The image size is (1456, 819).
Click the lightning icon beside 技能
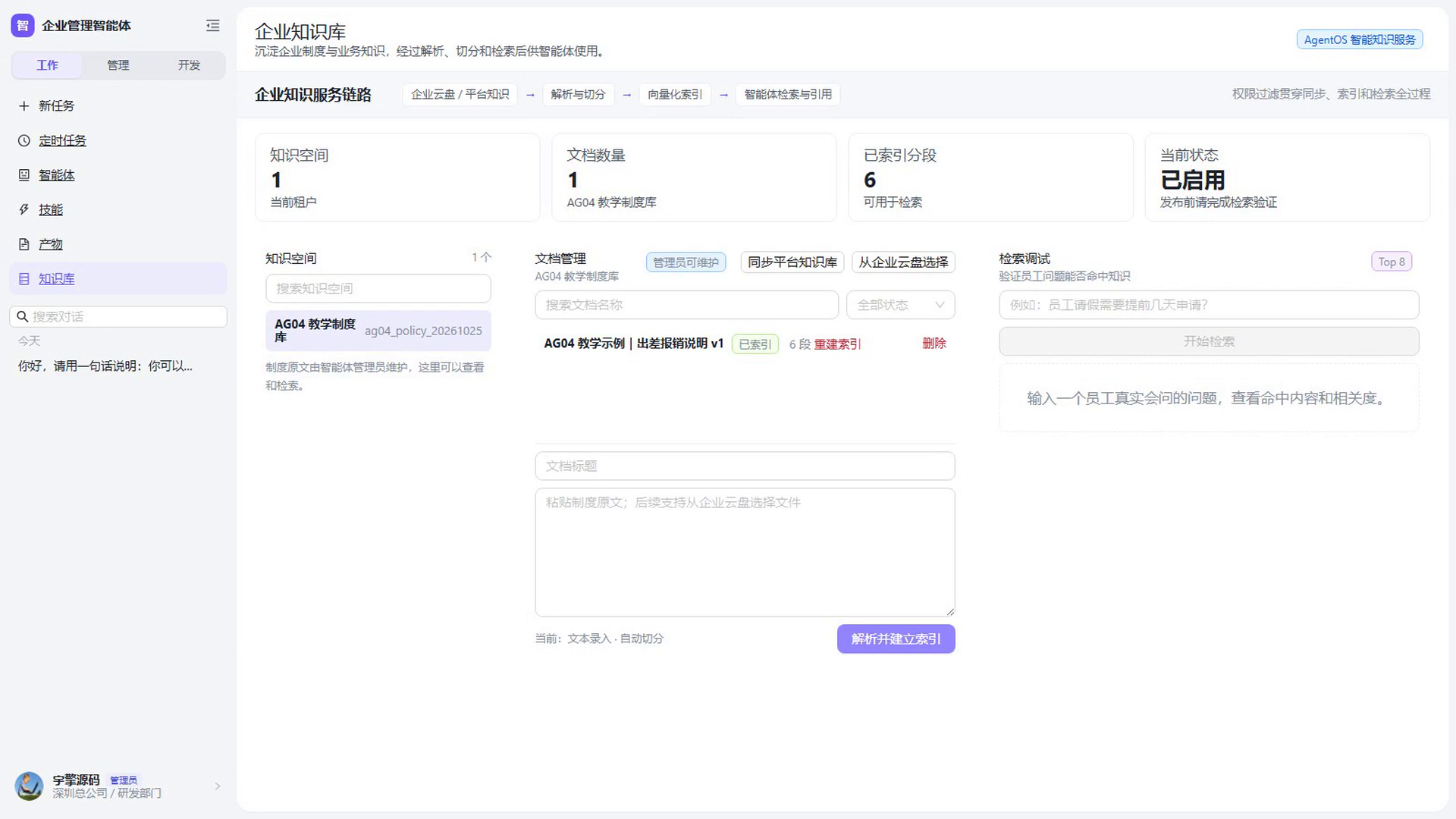[24, 210]
